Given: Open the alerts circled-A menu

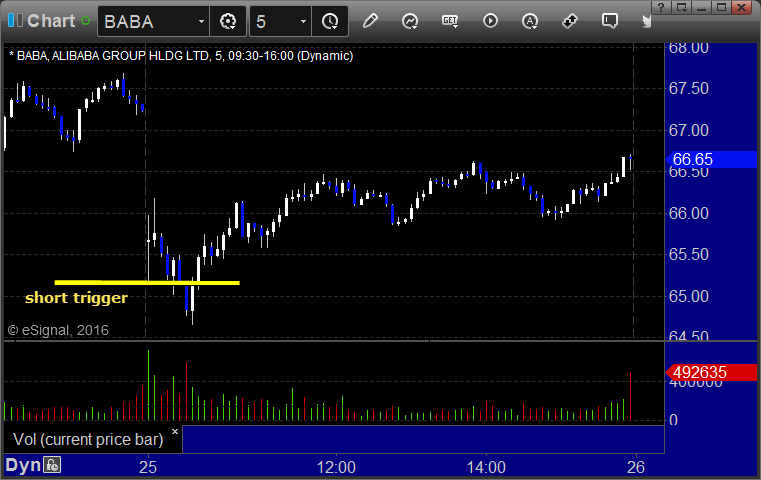Looking at the screenshot, I should tap(530, 21).
